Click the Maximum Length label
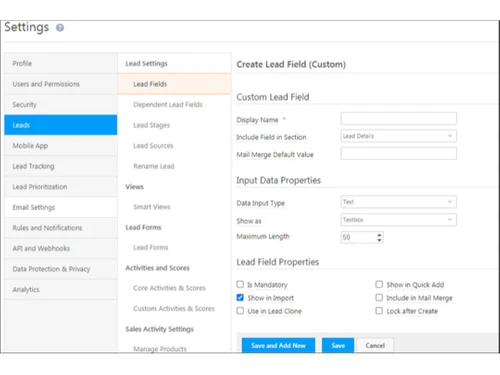500x375 pixels. coord(263,236)
